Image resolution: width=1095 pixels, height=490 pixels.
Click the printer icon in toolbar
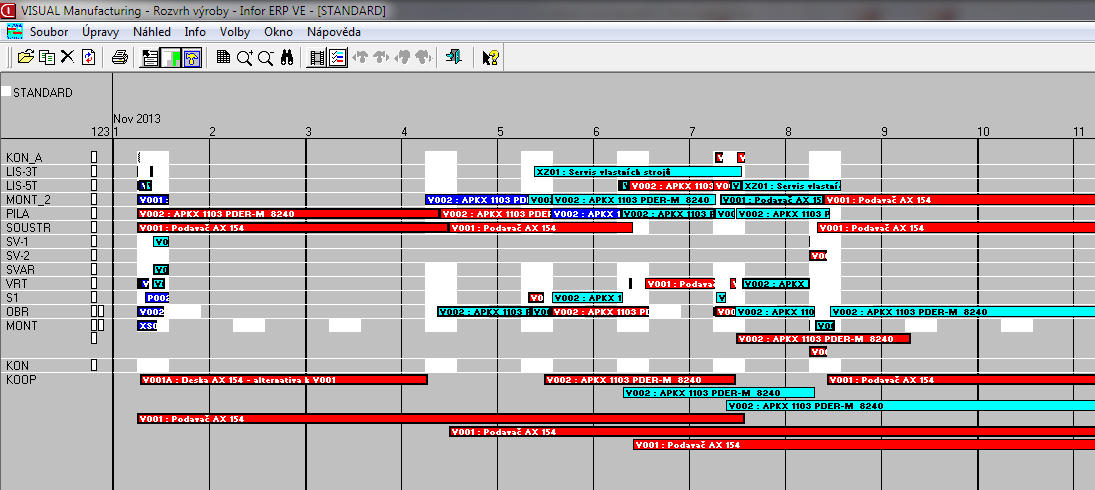tap(119, 57)
